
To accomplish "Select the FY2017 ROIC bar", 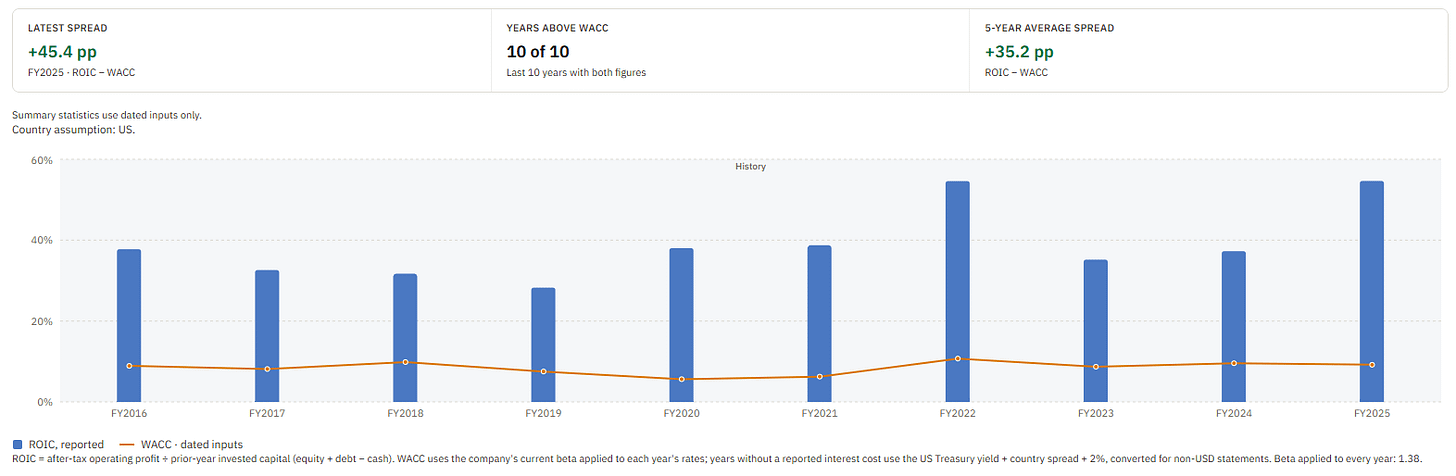I will 267,336.
